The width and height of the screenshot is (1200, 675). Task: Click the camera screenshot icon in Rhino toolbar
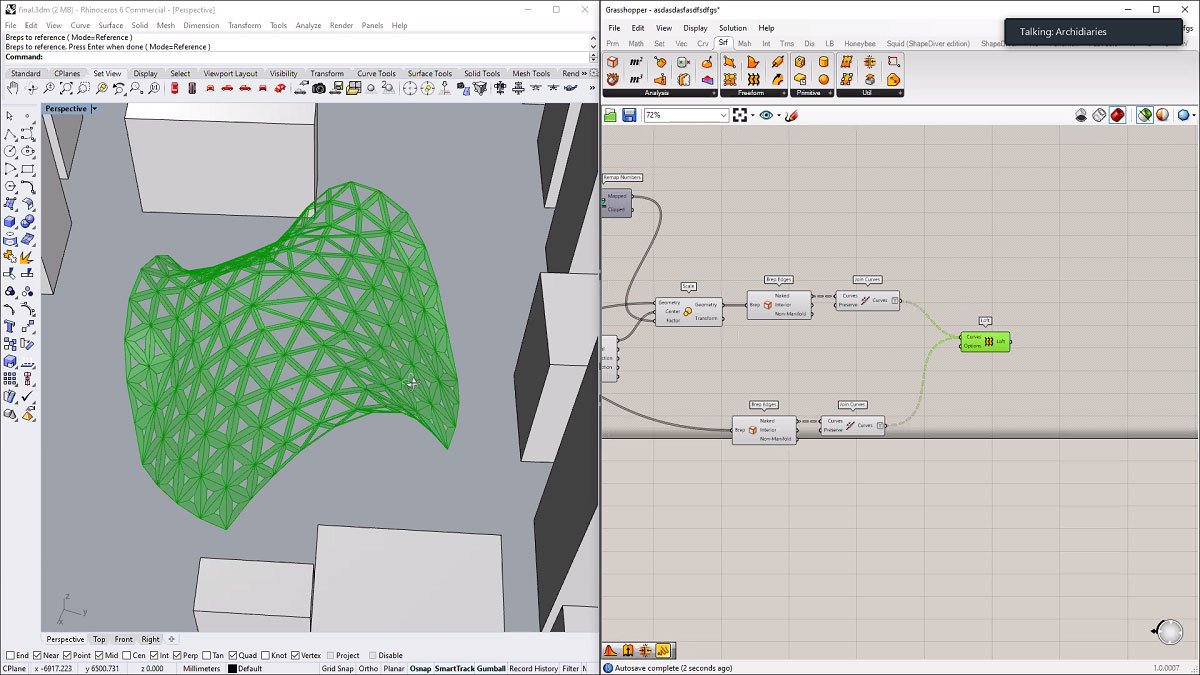tap(318, 89)
